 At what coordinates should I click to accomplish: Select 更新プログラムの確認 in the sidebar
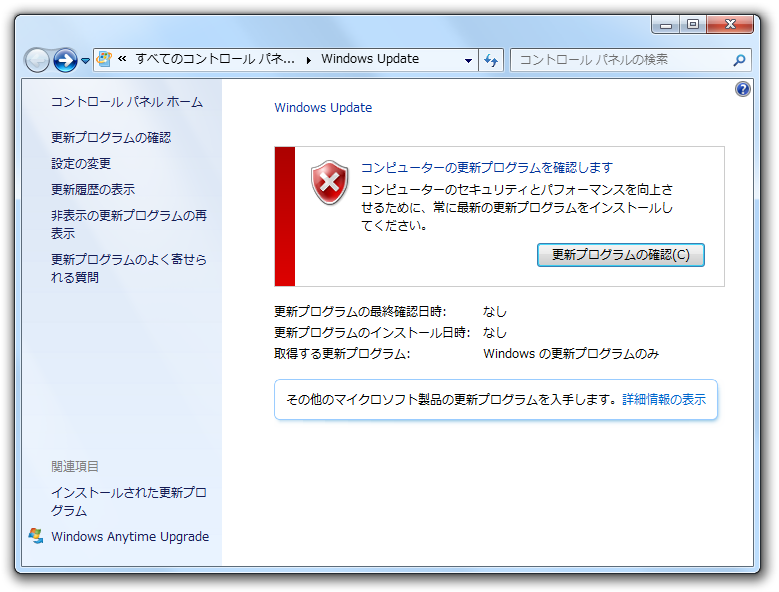[111, 137]
